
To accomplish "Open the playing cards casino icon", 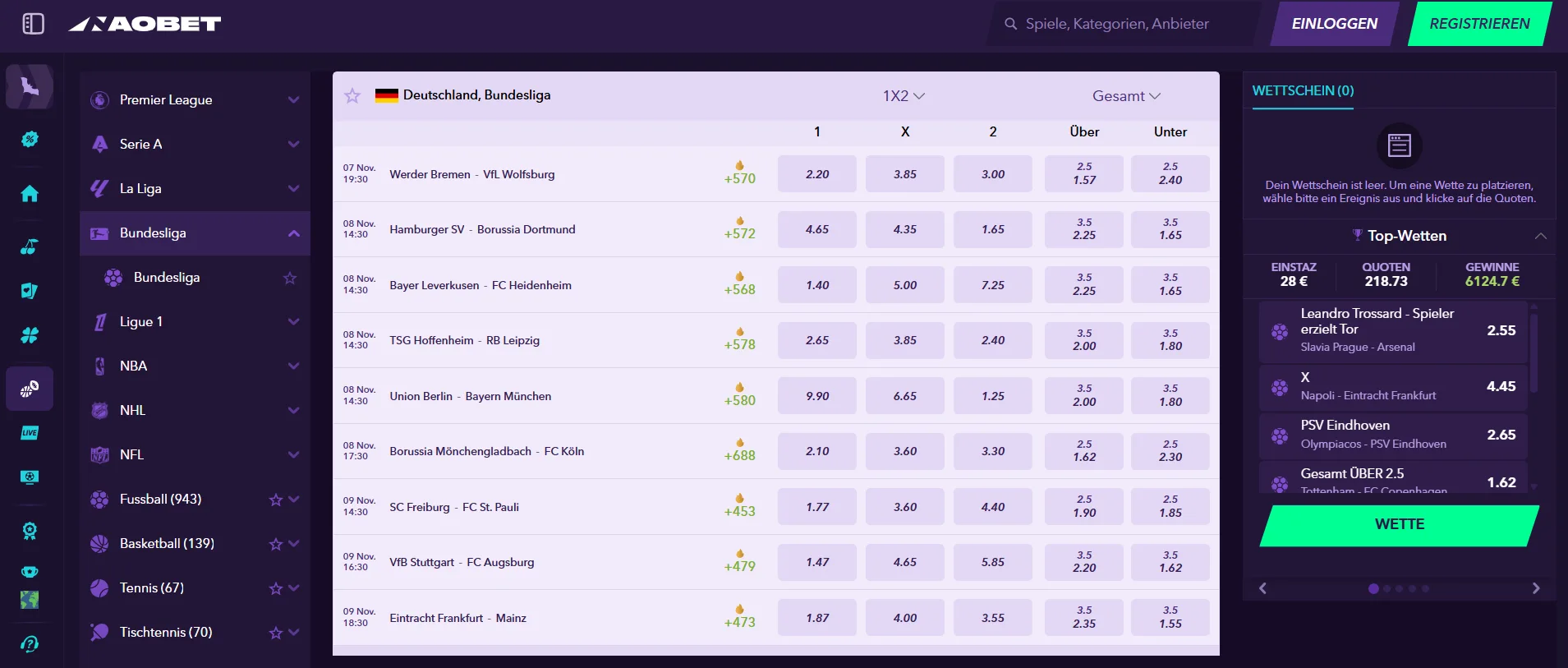I will coord(30,291).
